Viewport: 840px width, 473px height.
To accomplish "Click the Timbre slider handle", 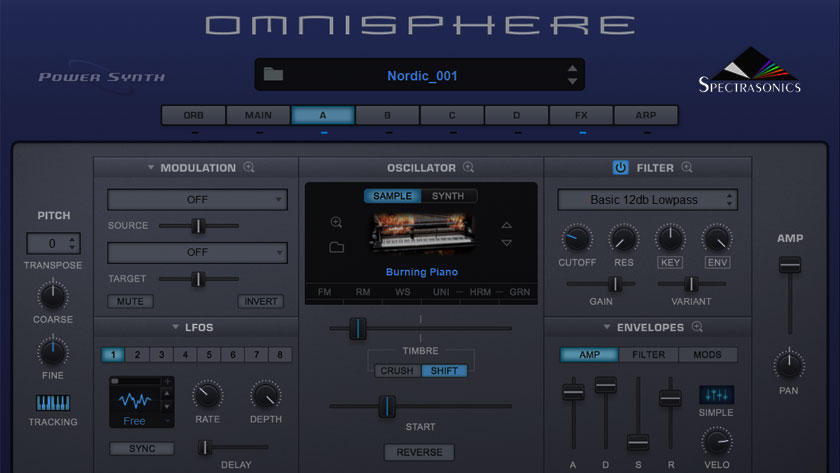I will 357,328.
